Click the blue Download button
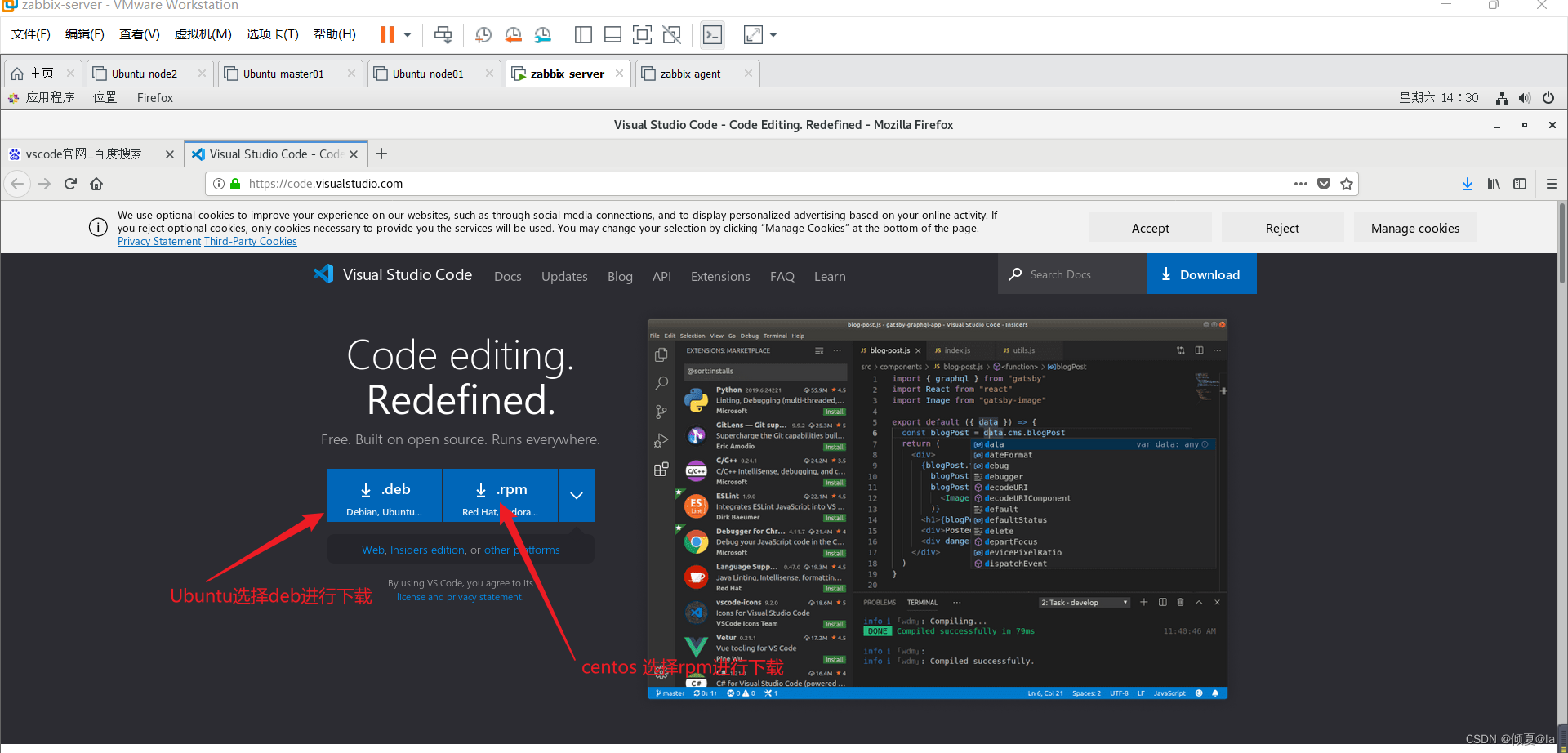This screenshot has height=753, width=1568. 1201,274
